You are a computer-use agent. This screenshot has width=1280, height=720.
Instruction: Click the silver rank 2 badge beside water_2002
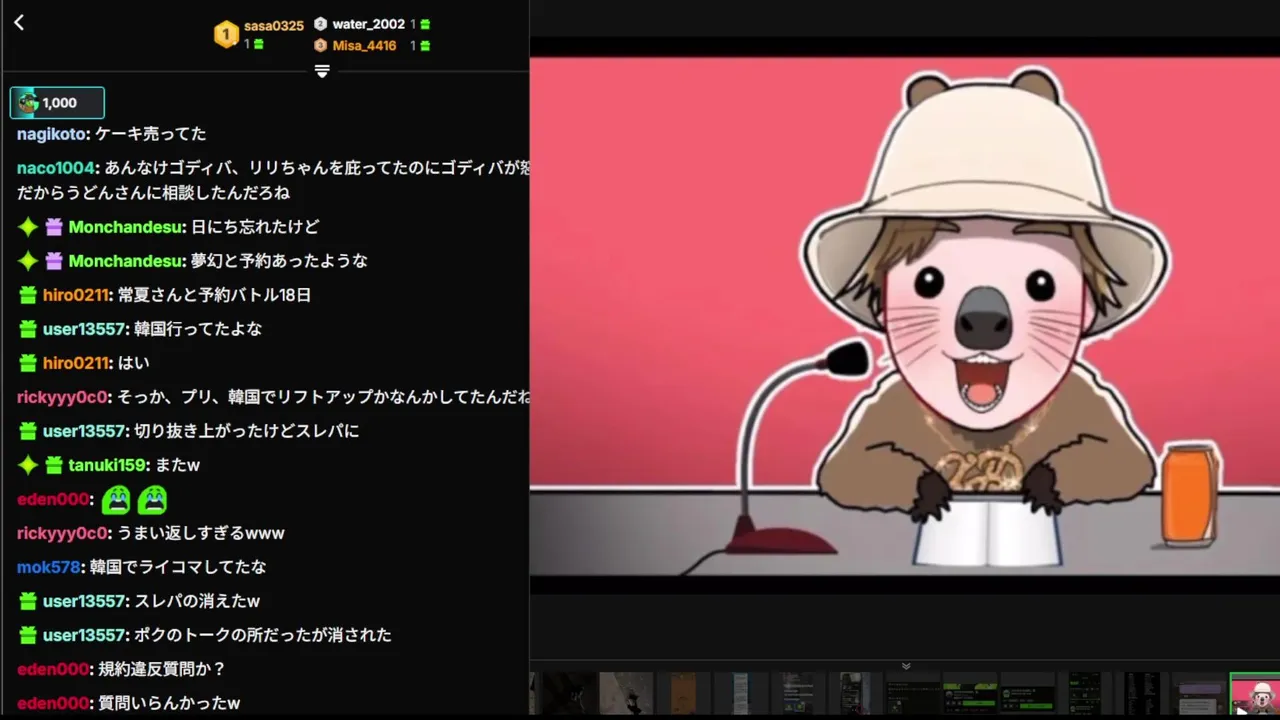[320, 24]
